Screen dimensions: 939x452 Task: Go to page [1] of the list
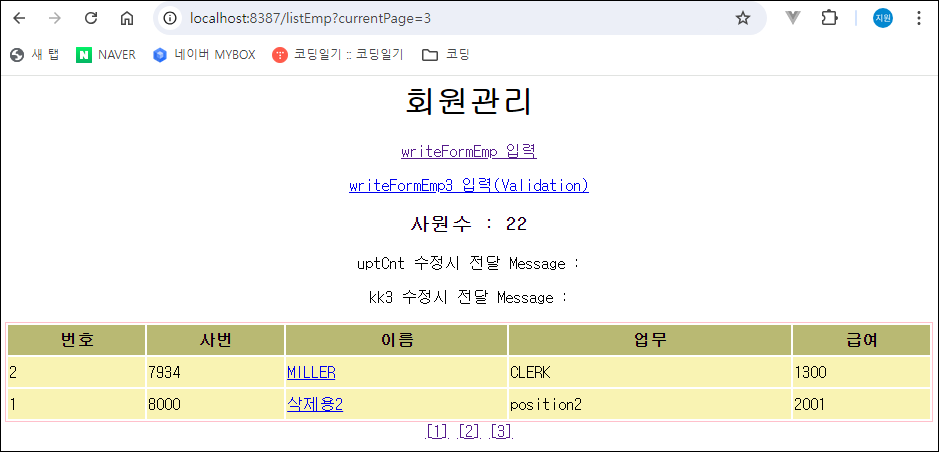tap(437, 431)
